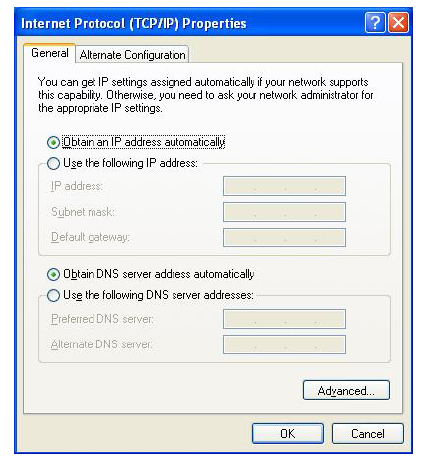Click the Preferred DNS server field
The width and height of the screenshot is (427, 461).
pyautogui.click(x=284, y=319)
